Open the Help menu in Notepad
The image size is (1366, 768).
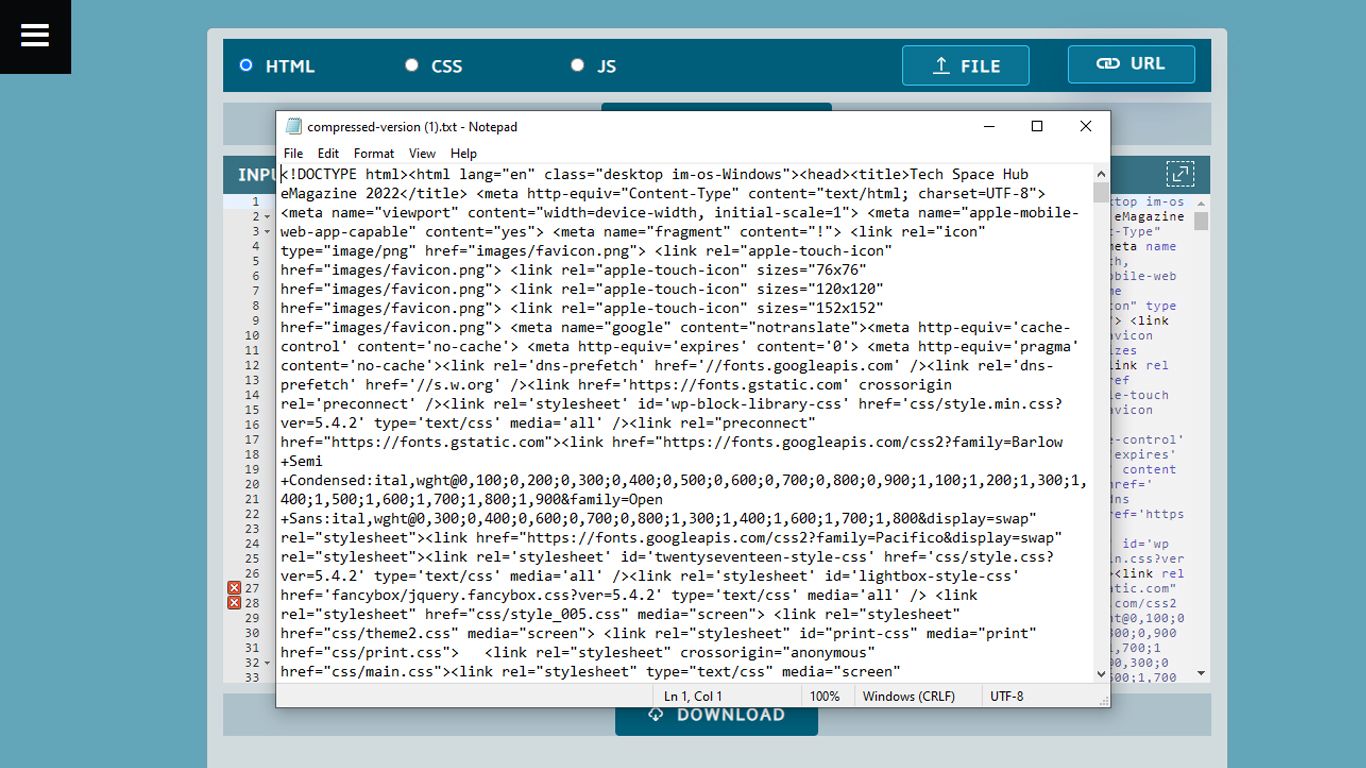[463, 153]
